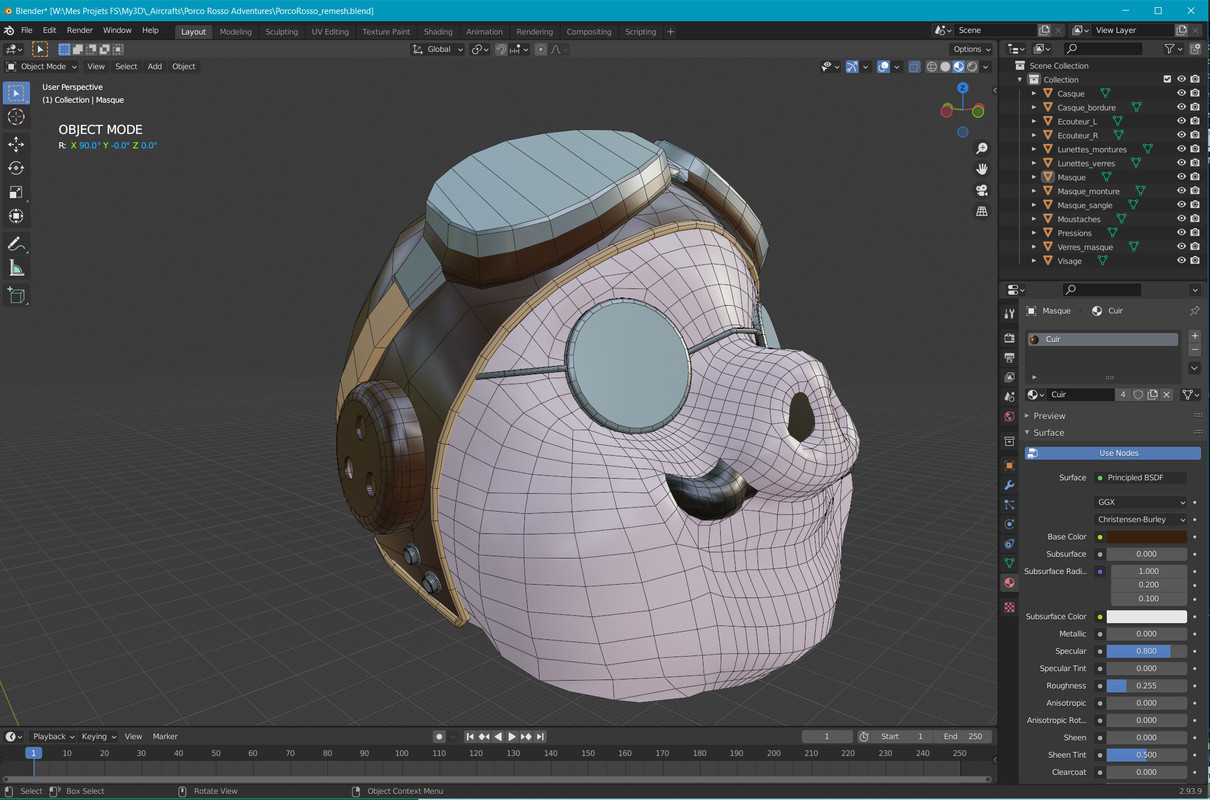Image resolution: width=1210 pixels, height=800 pixels.
Task: Activate the Scale tool
Action: 16,192
